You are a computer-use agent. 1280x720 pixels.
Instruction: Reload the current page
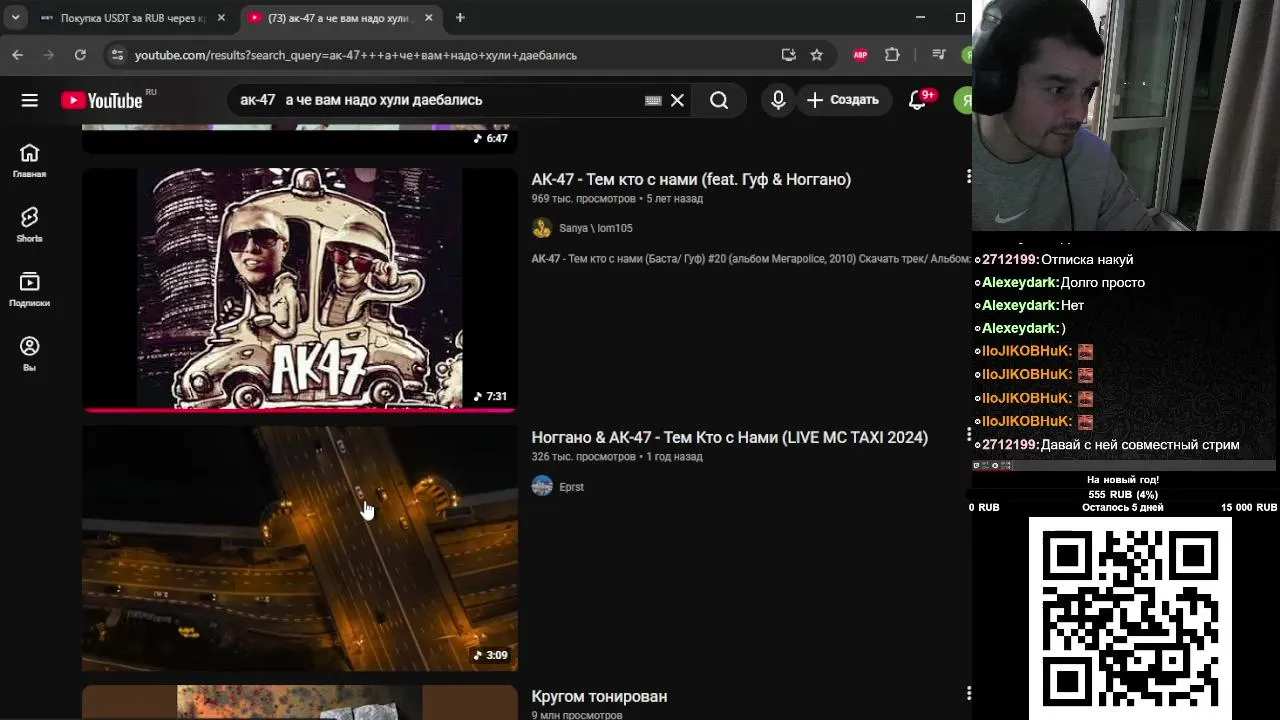pyautogui.click(x=80, y=55)
